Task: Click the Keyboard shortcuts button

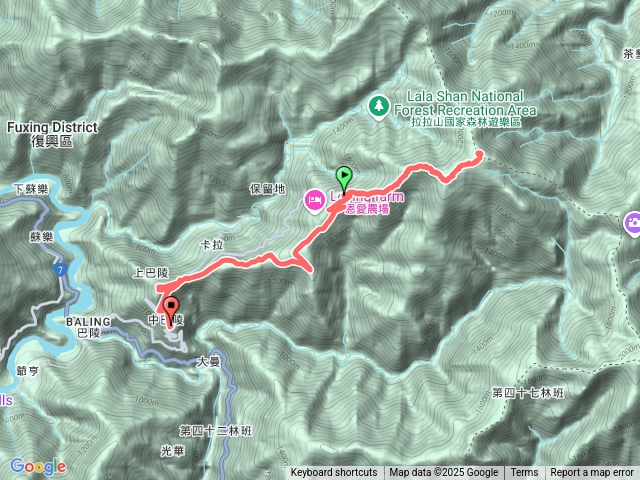Action: (x=334, y=473)
